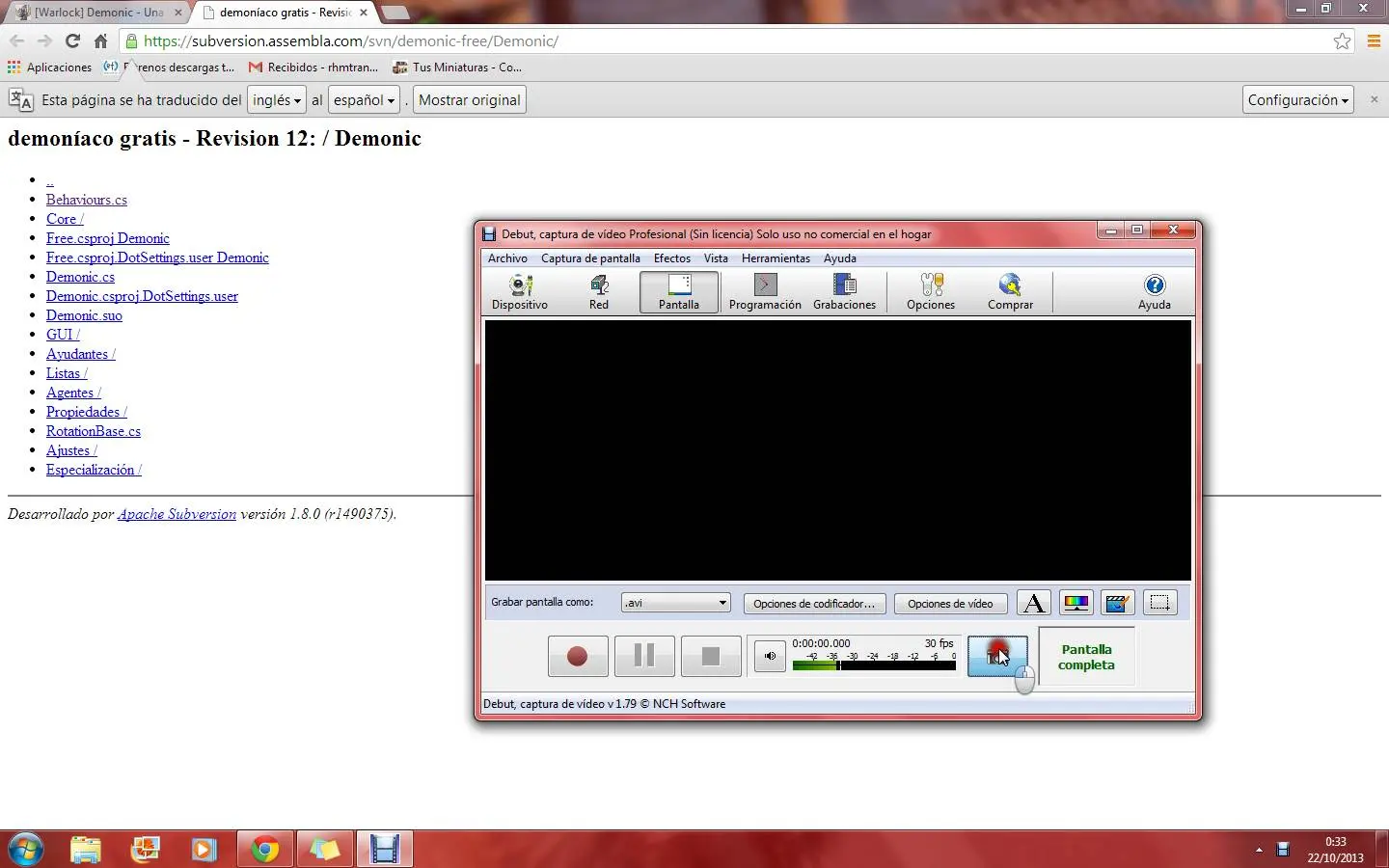Reload the page
The height and width of the screenshot is (868, 1389).
(x=72, y=41)
